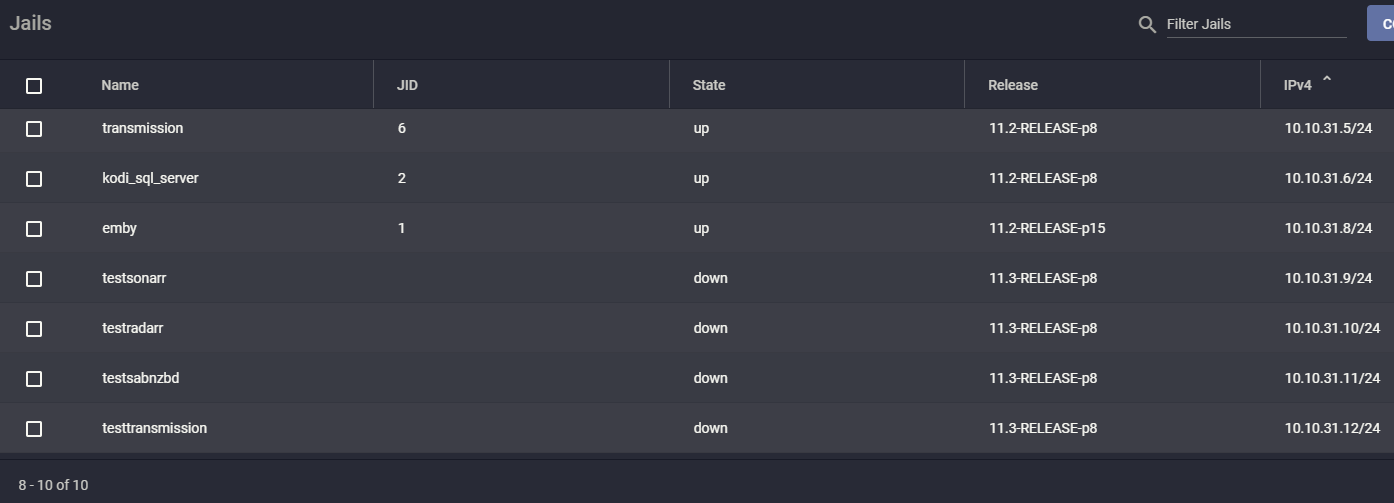Sort jails by Name column header
This screenshot has width=1394, height=503.
coord(120,85)
